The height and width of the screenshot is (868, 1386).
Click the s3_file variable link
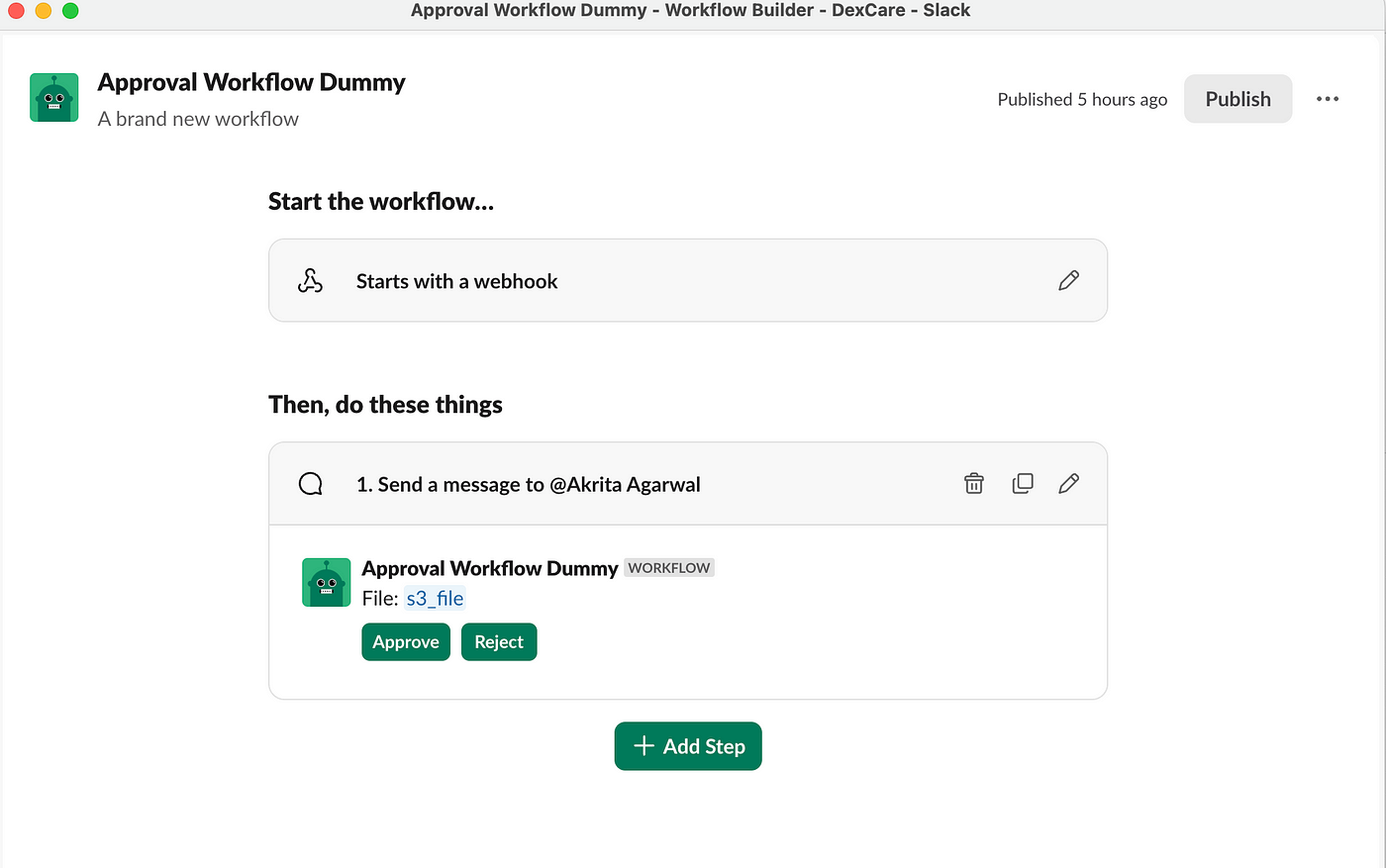click(x=435, y=598)
